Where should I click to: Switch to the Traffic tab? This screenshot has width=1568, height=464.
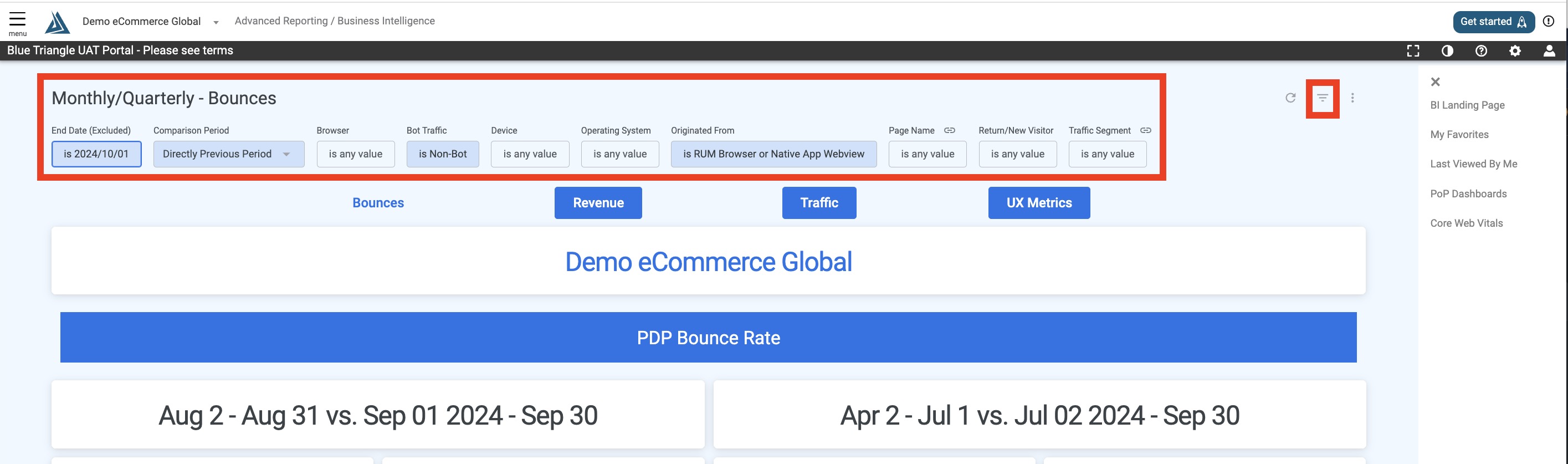[819, 203]
